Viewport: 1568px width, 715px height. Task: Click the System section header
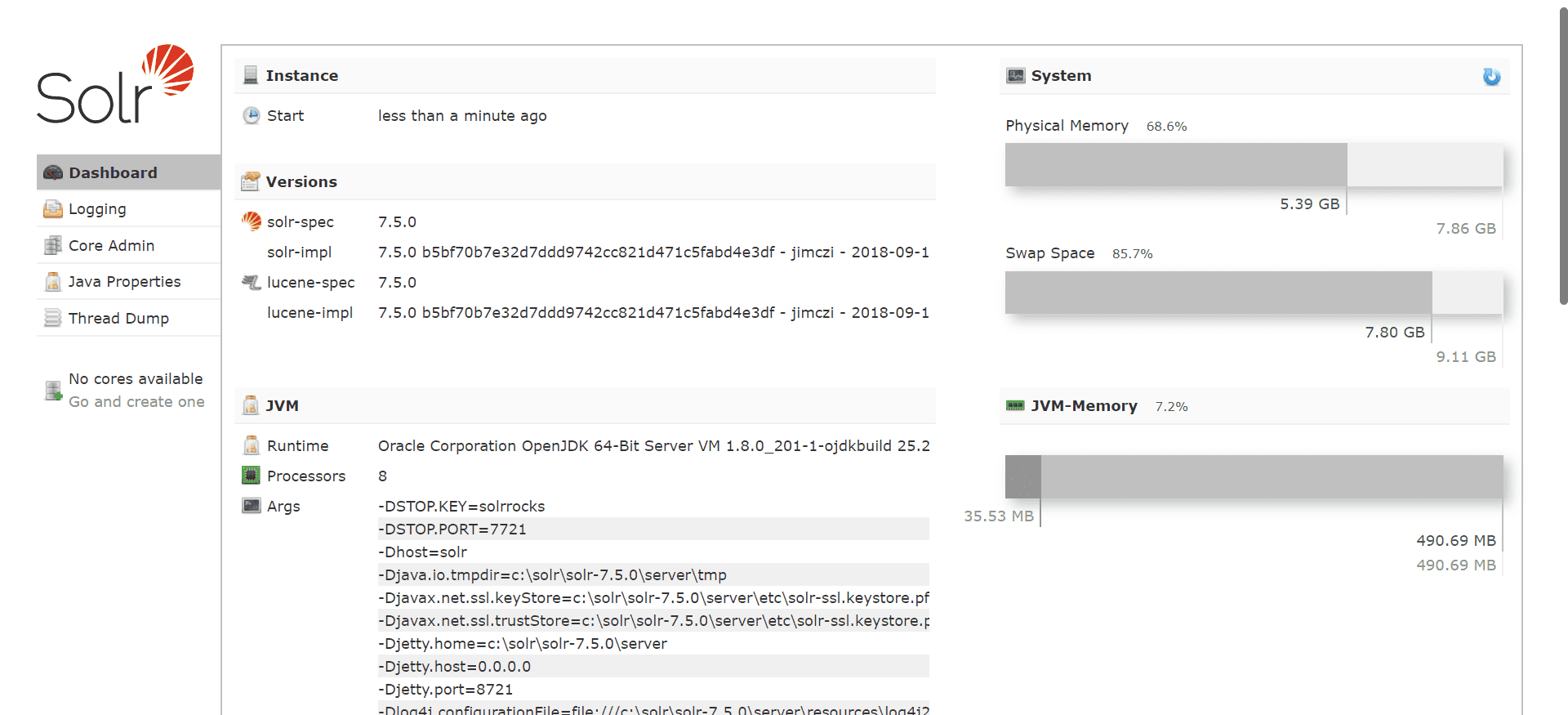(x=1254, y=76)
